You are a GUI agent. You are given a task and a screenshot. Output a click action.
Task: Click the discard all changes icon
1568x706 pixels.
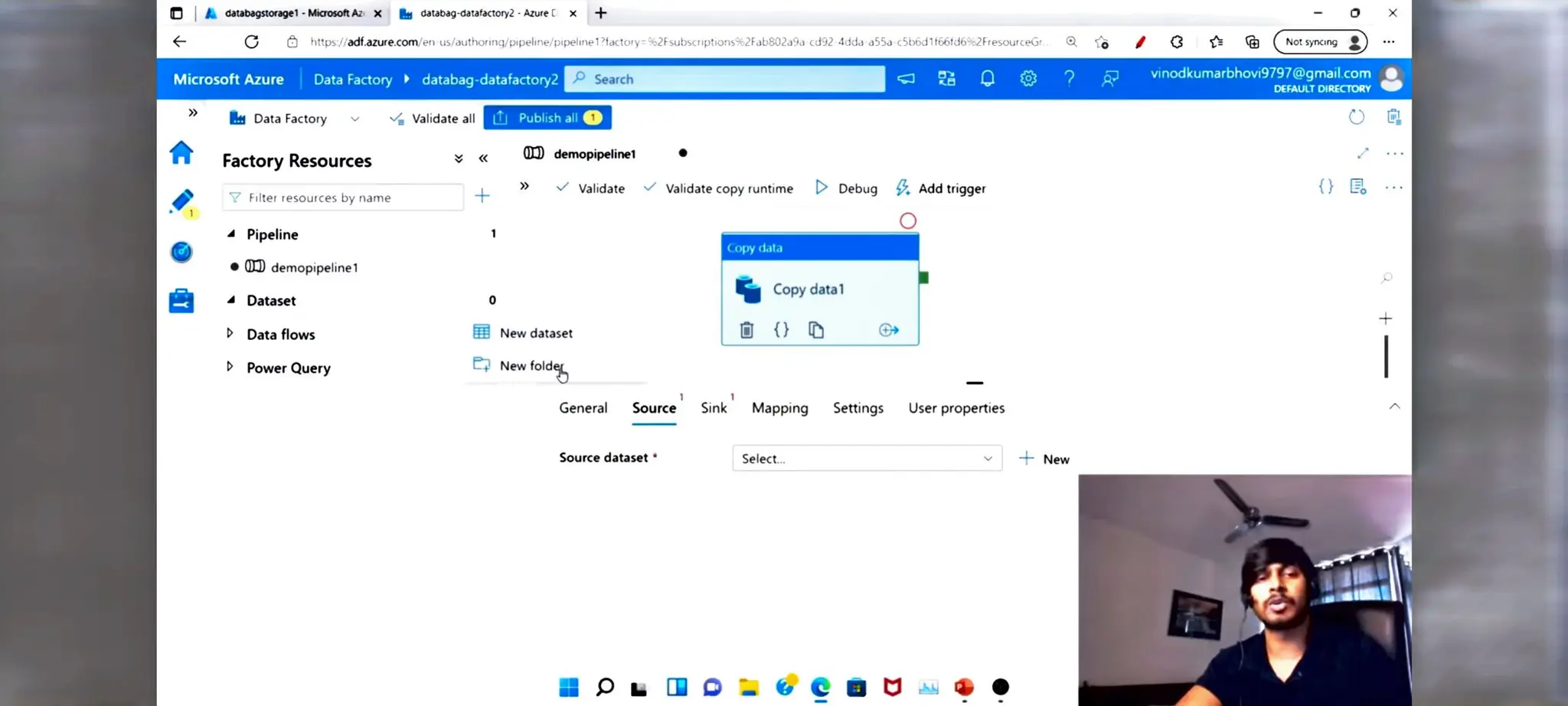[1394, 116]
